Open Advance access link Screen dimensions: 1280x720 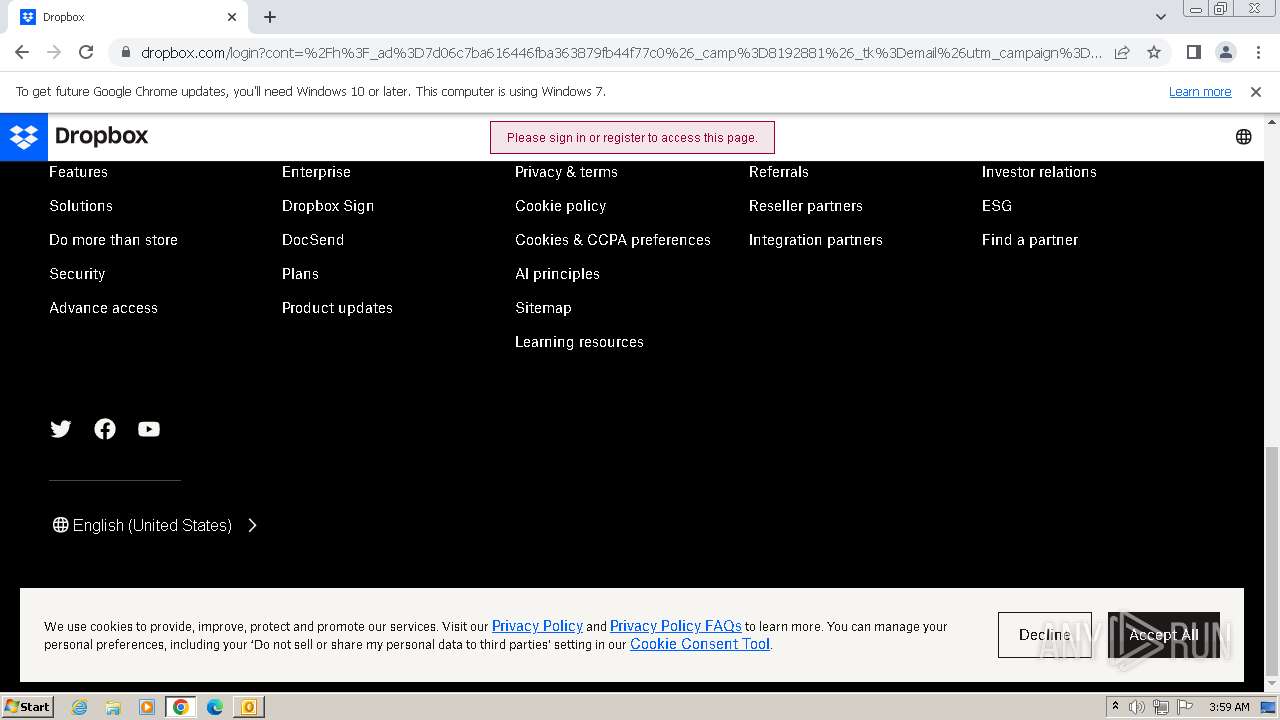pyautogui.click(x=103, y=308)
